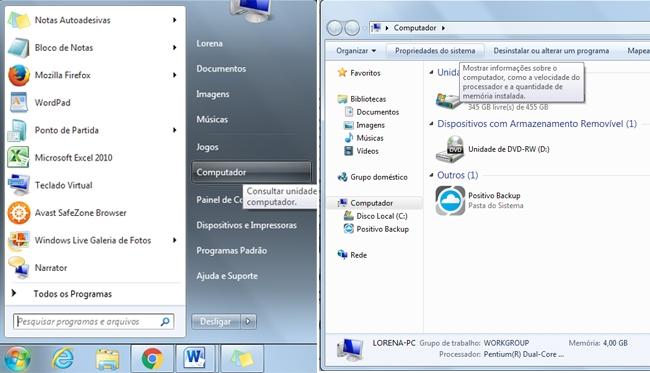Expand Ponto de Partida jump list arrow
Viewport: 650px width, 373px height.
click(175, 130)
